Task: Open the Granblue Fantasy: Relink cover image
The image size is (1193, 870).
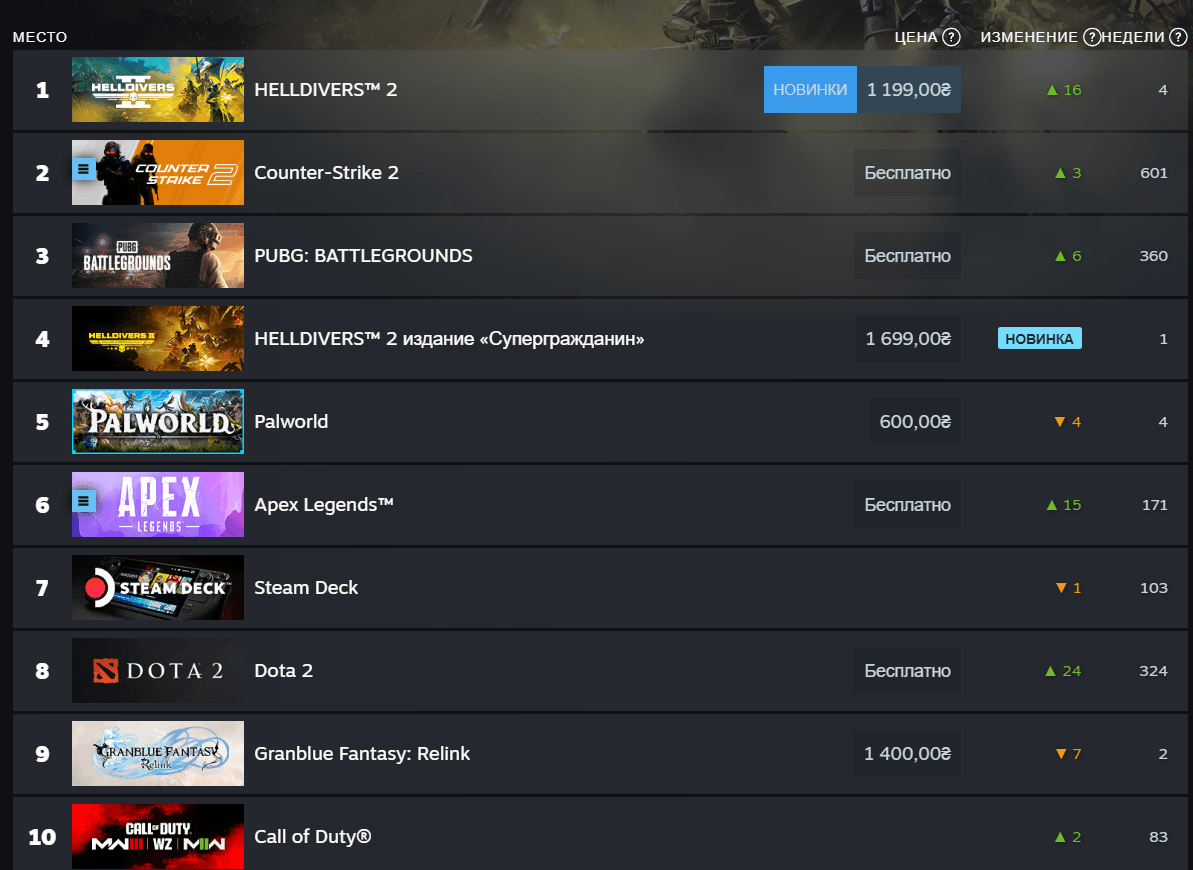Action: (158, 754)
